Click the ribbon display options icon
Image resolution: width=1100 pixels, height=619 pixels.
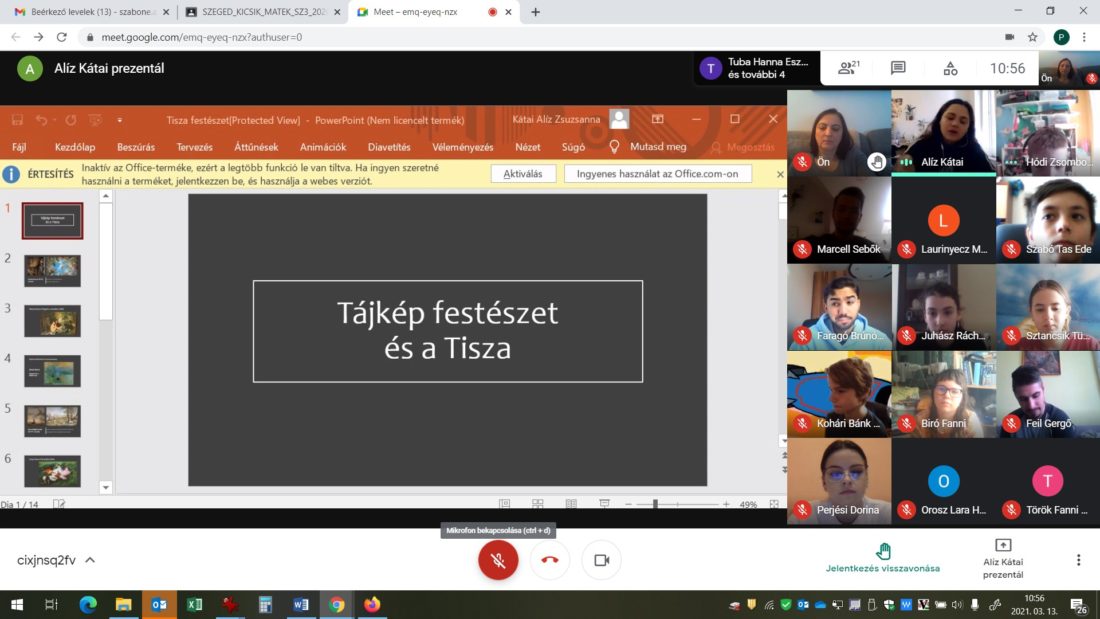coord(657,119)
